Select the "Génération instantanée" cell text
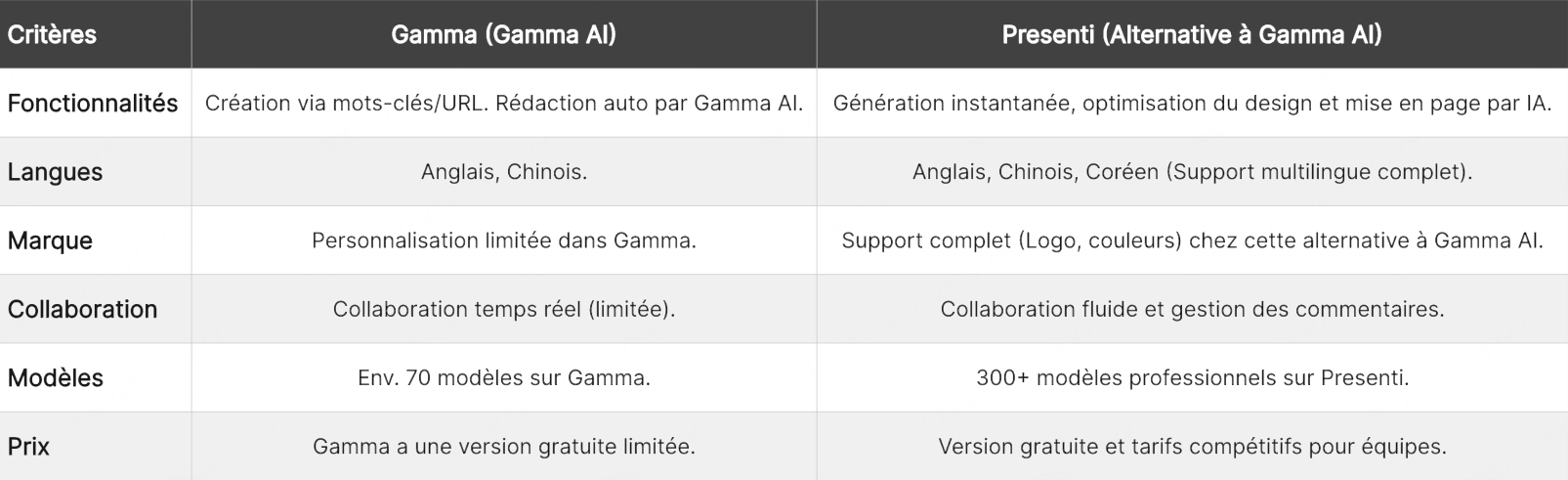Screen dimensions: 1568x480 pyautogui.click(x=1192, y=103)
